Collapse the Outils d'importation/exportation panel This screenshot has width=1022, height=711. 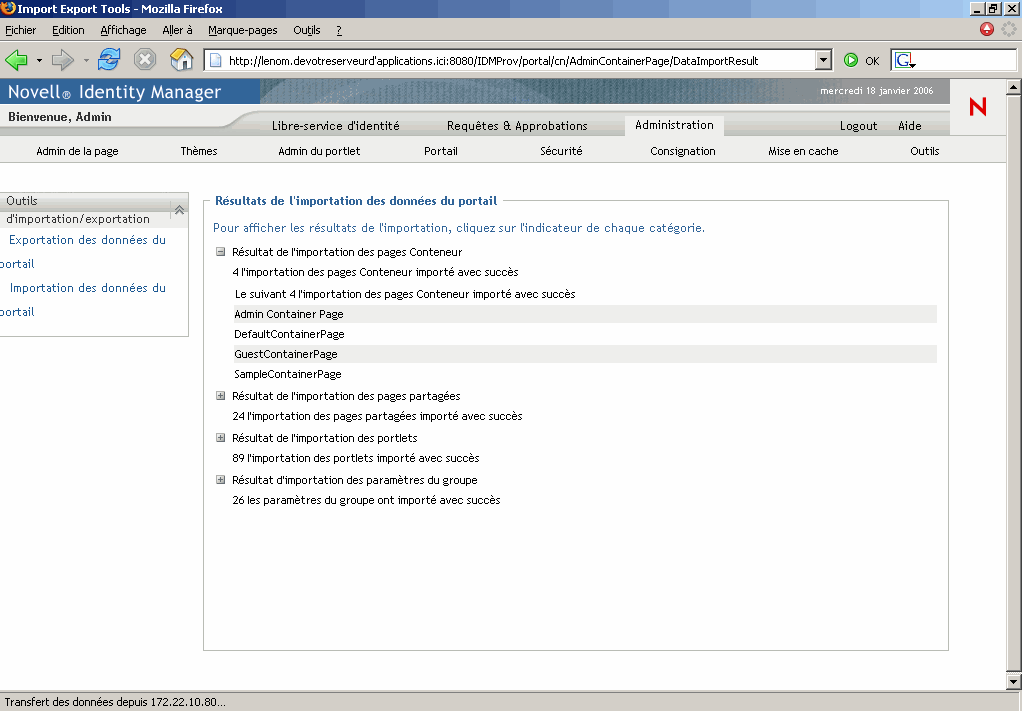(179, 210)
